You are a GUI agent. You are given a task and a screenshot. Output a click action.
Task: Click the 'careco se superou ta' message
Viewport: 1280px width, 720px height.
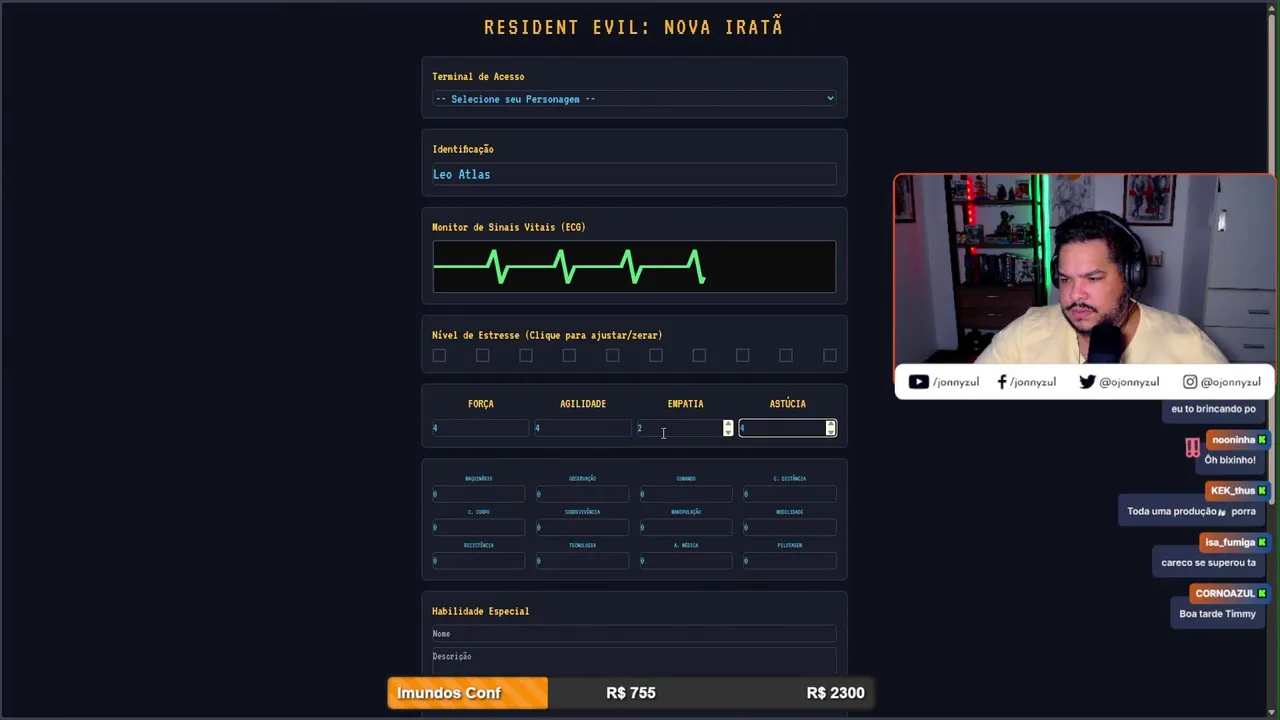pos(1208,563)
